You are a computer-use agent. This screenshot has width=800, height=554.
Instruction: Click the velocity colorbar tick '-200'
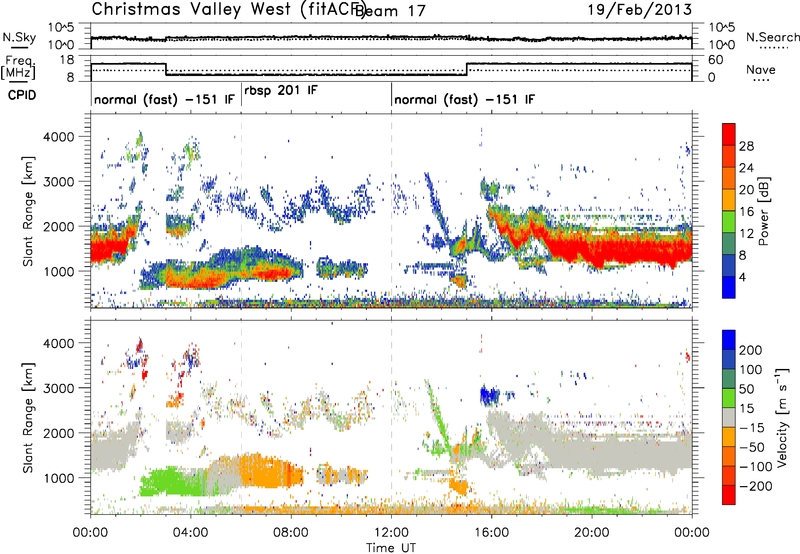[x=755, y=486]
